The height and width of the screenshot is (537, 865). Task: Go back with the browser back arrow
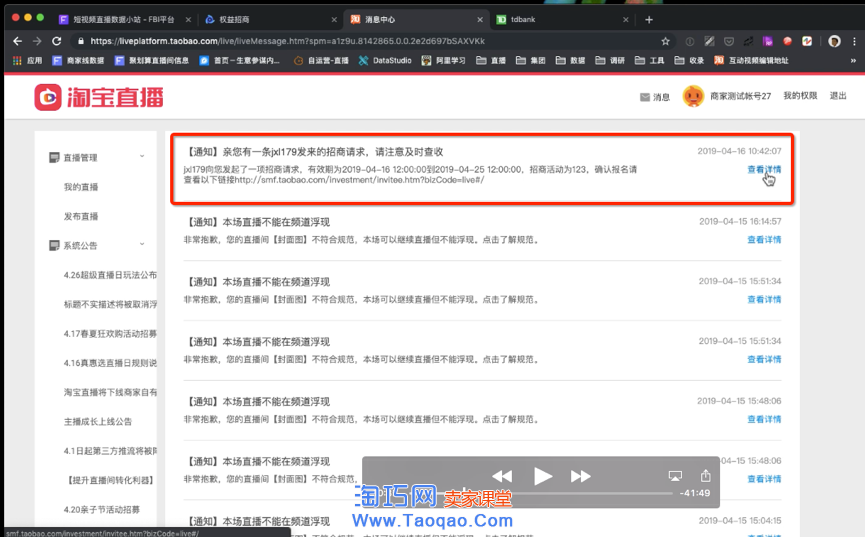(17, 41)
